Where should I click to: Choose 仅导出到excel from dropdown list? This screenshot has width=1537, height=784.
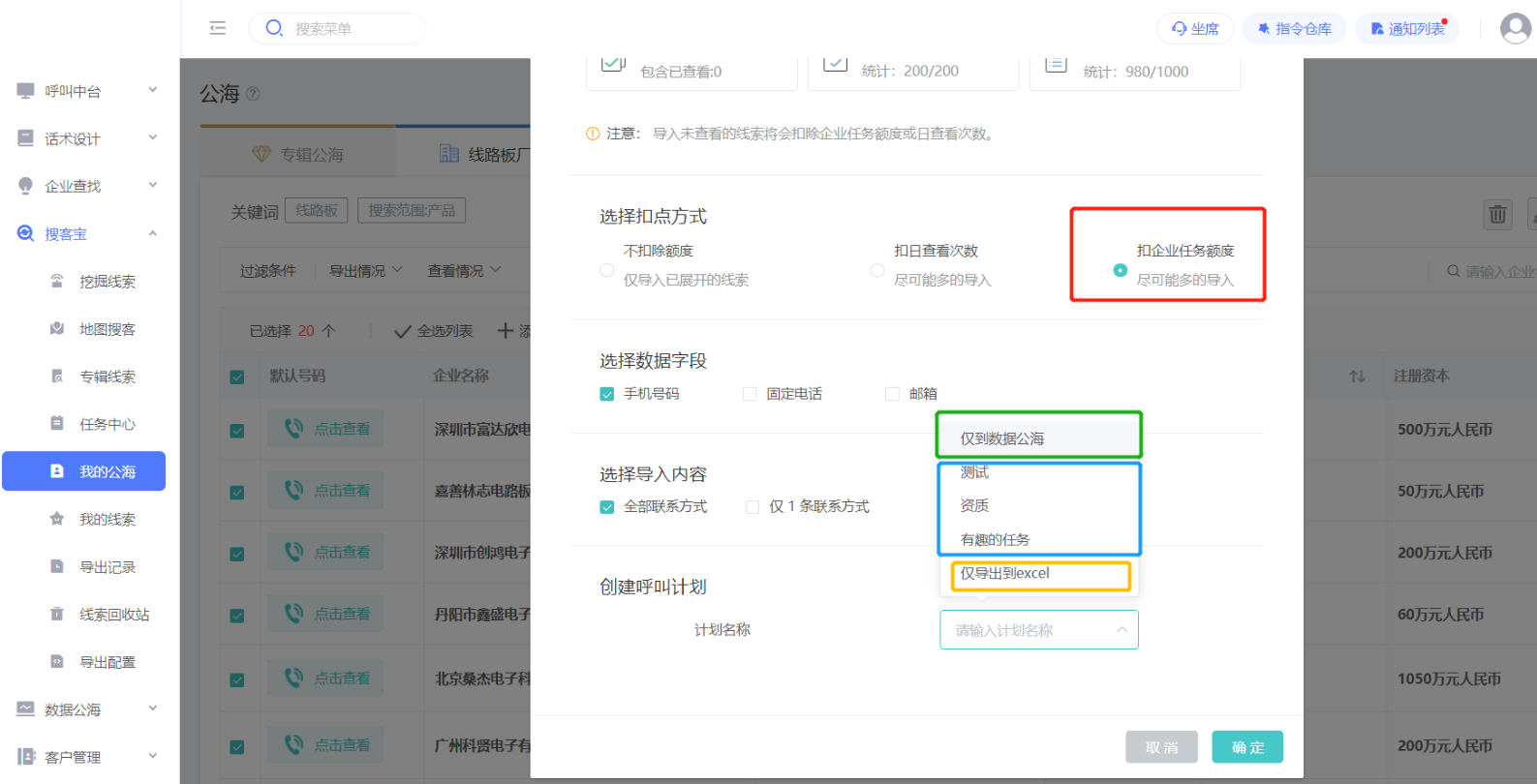click(x=1005, y=573)
